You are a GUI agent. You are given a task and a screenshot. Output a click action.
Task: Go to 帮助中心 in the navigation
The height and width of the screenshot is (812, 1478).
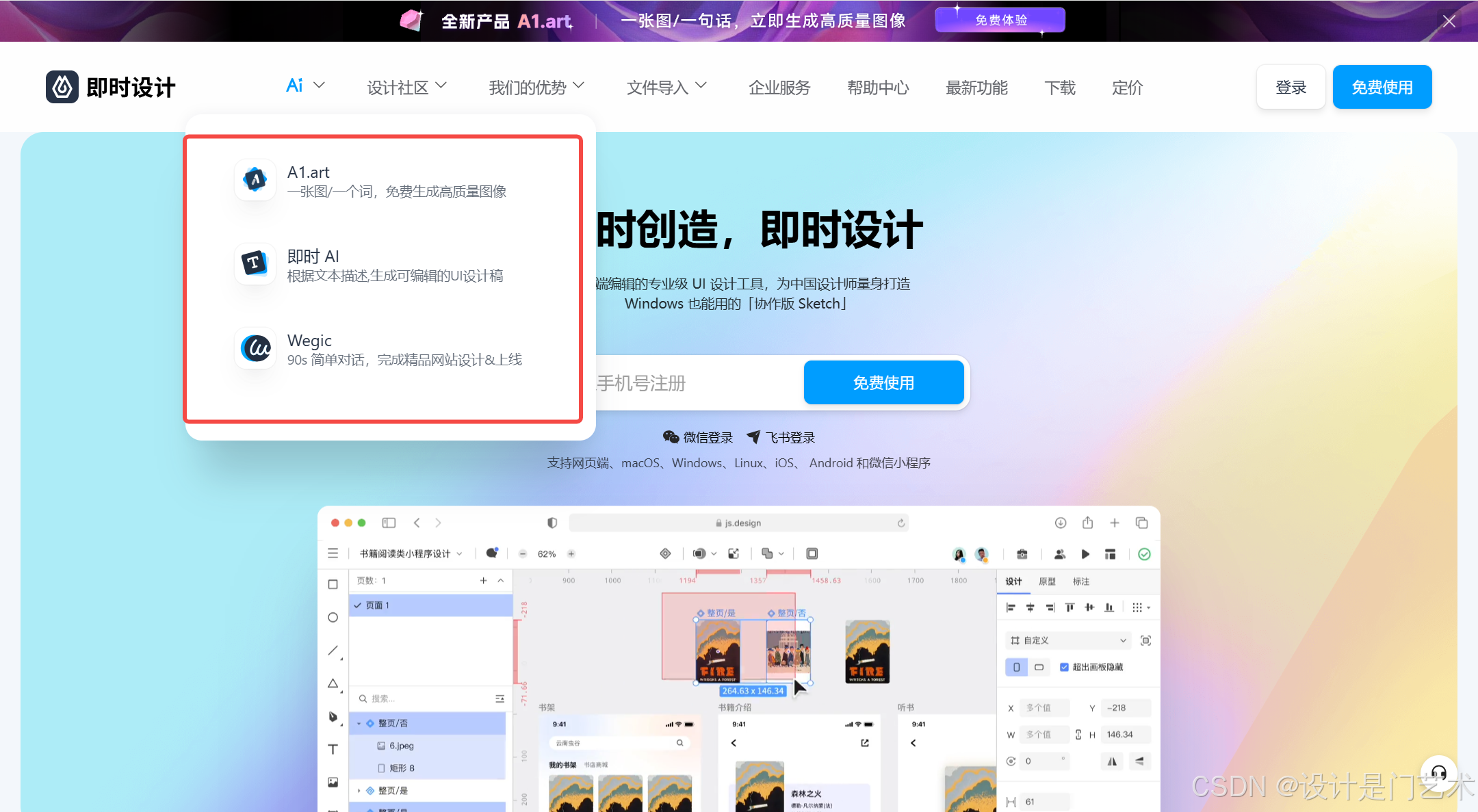[878, 88]
